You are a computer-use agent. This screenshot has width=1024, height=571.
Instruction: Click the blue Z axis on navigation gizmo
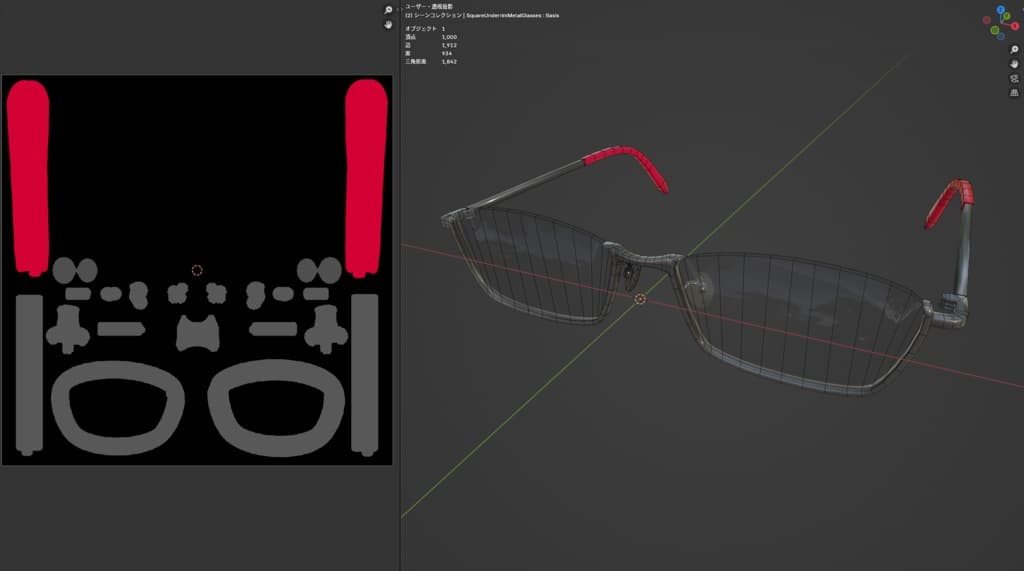click(x=1000, y=10)
